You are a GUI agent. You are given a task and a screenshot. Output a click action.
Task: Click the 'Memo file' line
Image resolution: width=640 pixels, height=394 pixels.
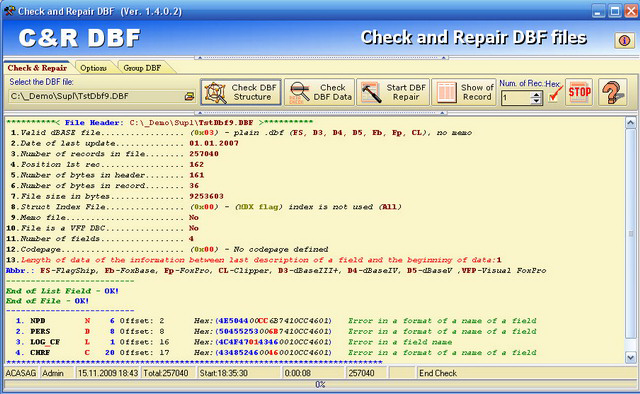[x=104, y=218]
